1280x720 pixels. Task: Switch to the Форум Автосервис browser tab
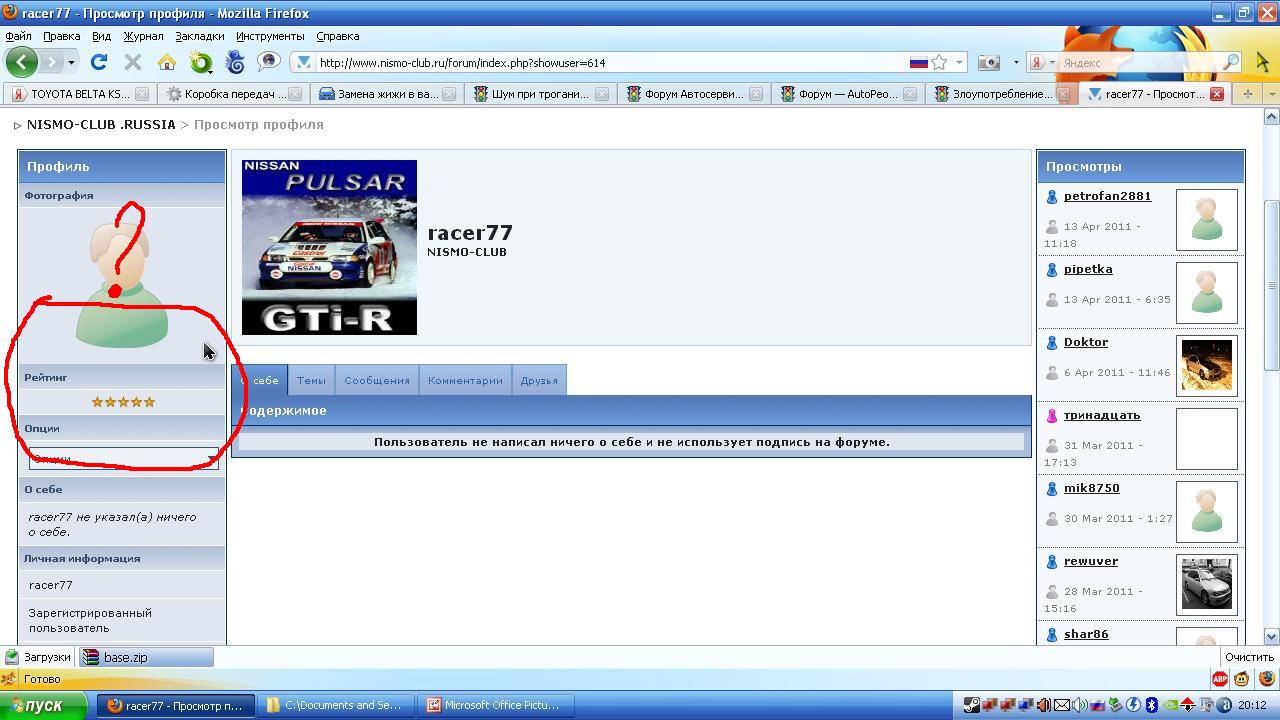click(x=693, y=94)
